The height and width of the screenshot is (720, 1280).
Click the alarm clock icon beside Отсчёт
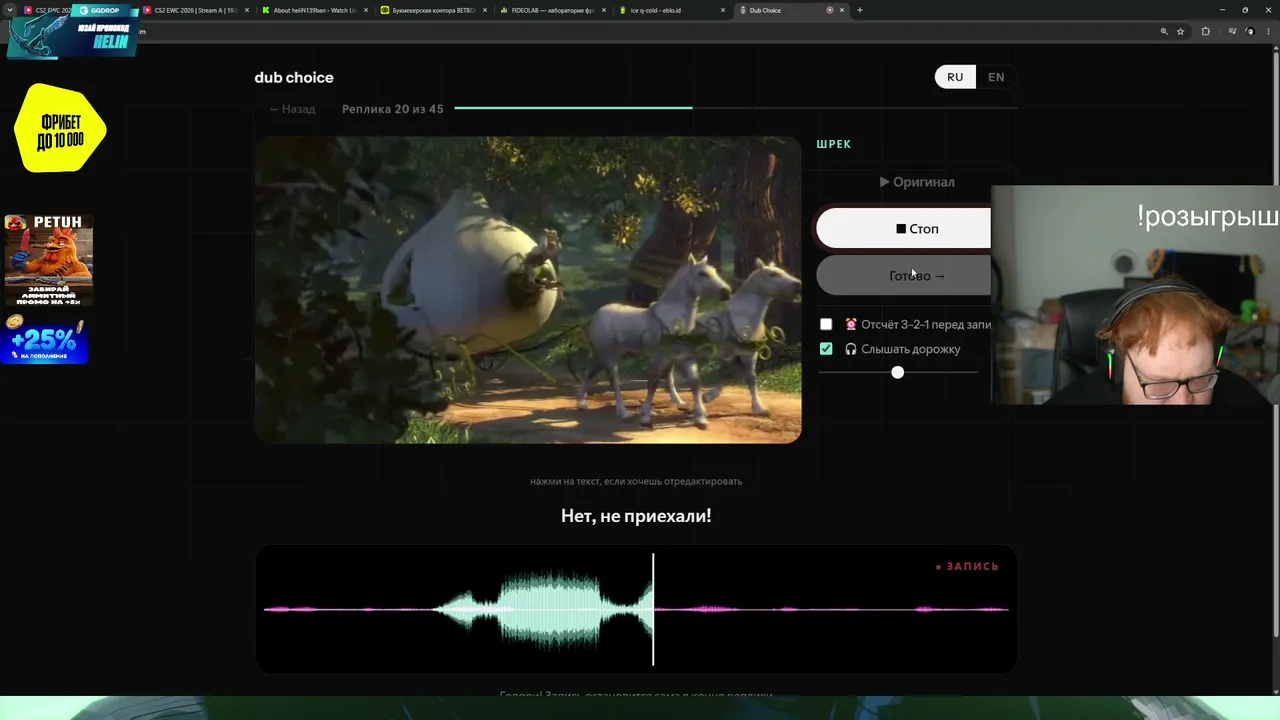[x=851, y=324]
